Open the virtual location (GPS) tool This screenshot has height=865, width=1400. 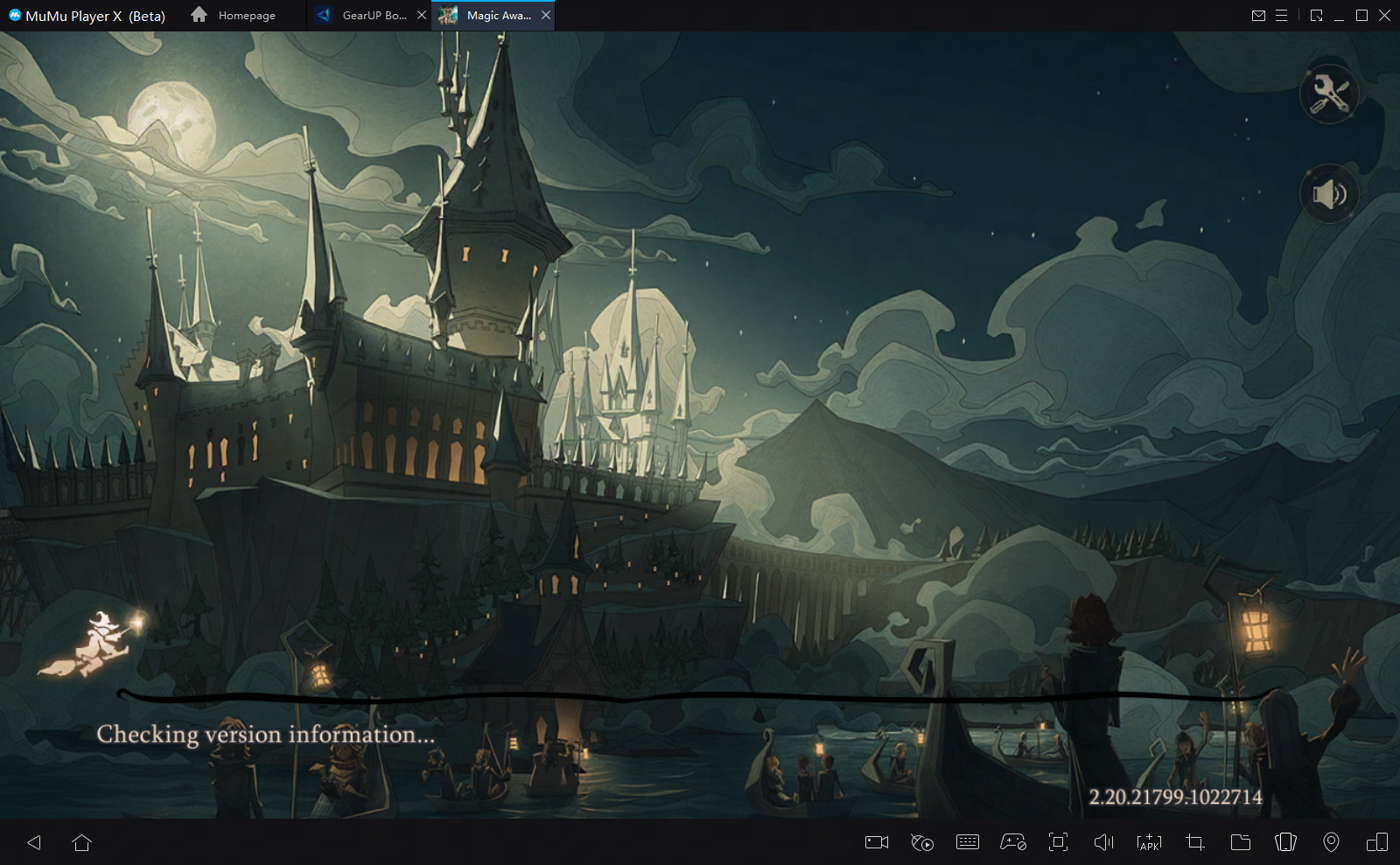click(1332, 842)
